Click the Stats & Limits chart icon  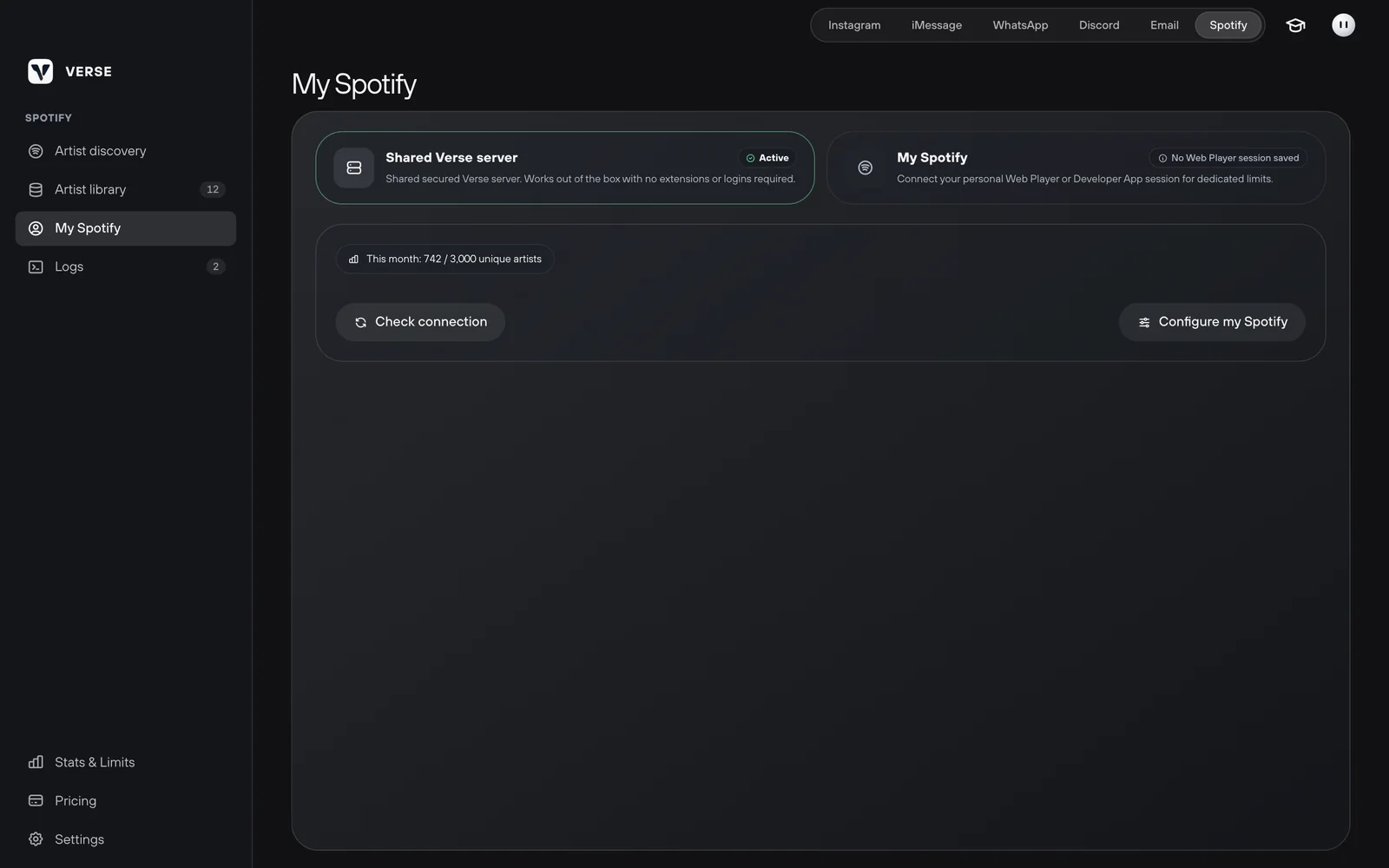[36, 762]
